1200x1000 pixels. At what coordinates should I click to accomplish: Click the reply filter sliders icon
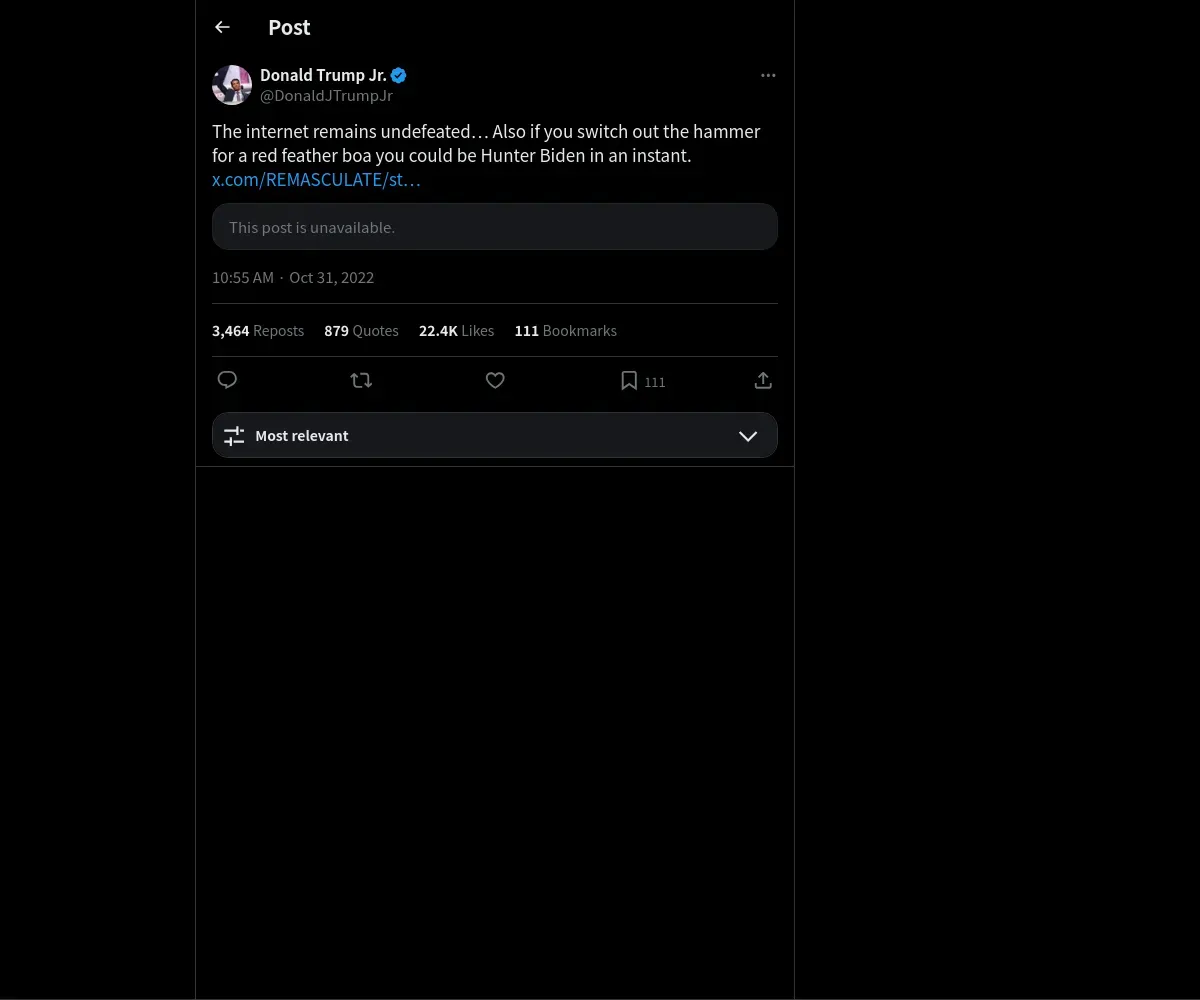pos(234,436)
